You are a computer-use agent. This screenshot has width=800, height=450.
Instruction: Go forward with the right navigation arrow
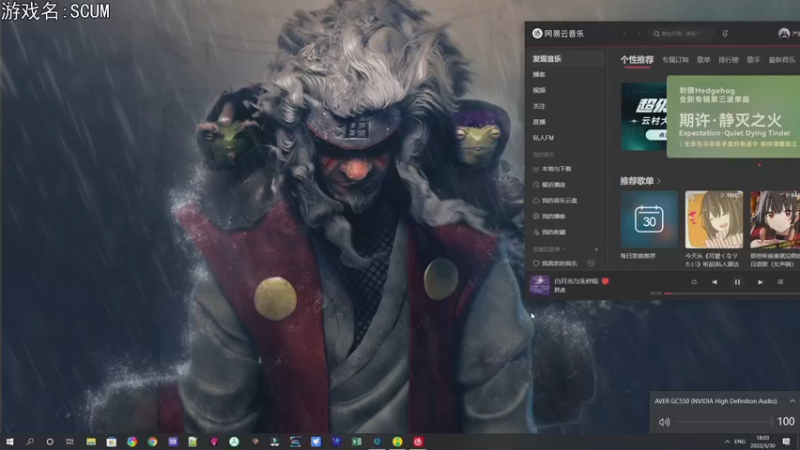click(638, 34)
